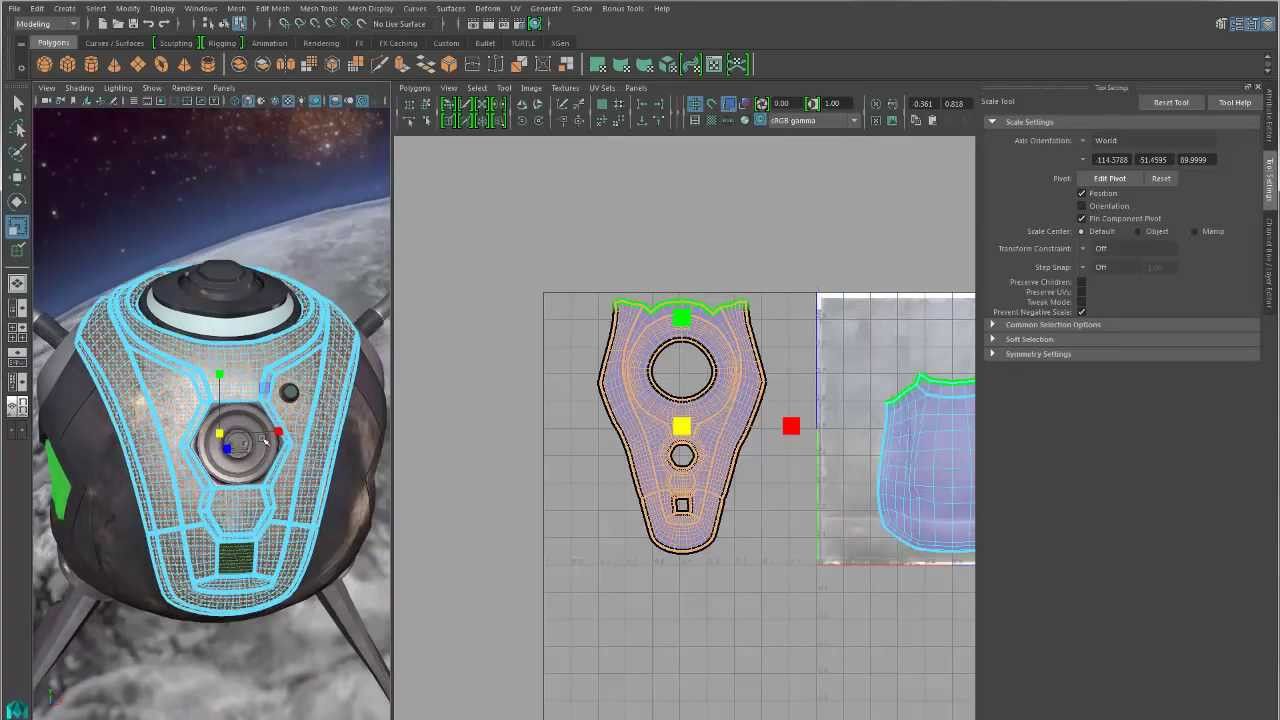Click the pivot Reset button

1161,179
